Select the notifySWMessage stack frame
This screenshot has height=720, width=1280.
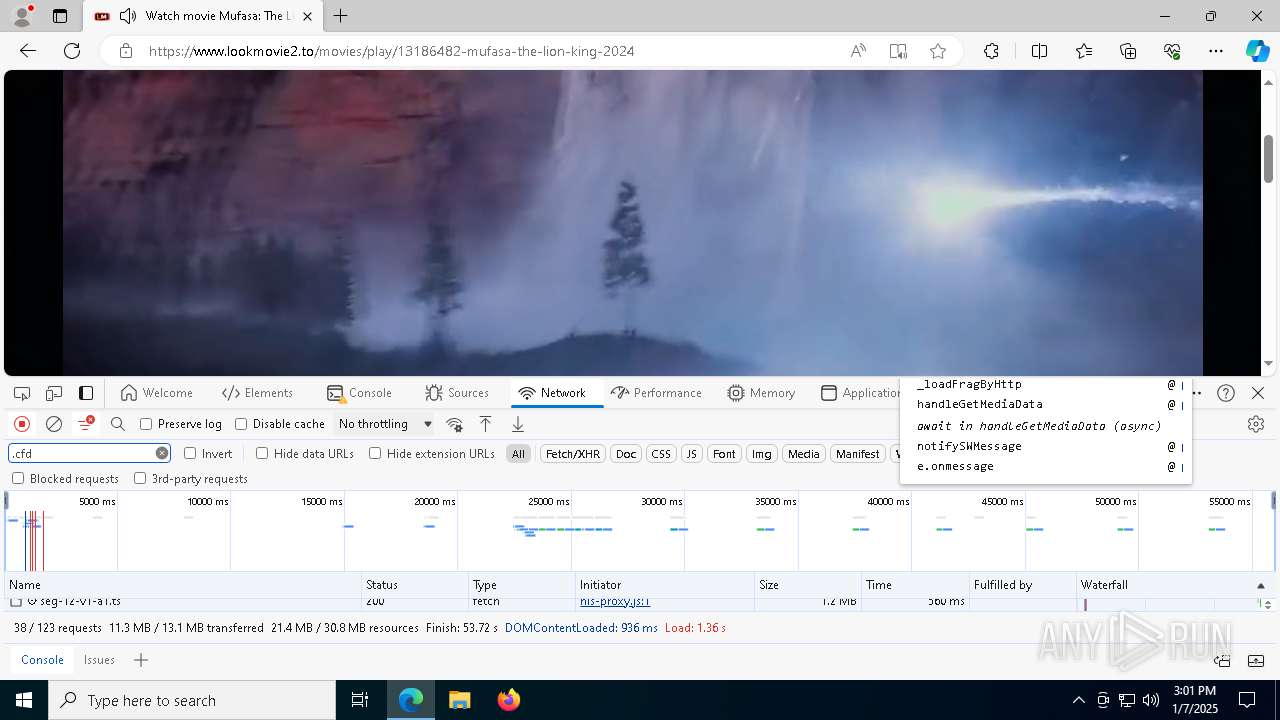coord(969,446)
